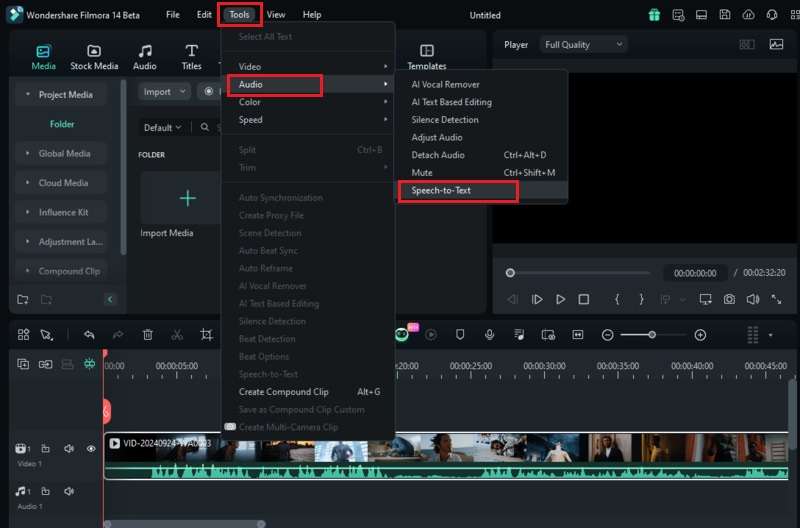Add a marker with shield icon
The image size is (800, 528).
(x=460, y=335)
